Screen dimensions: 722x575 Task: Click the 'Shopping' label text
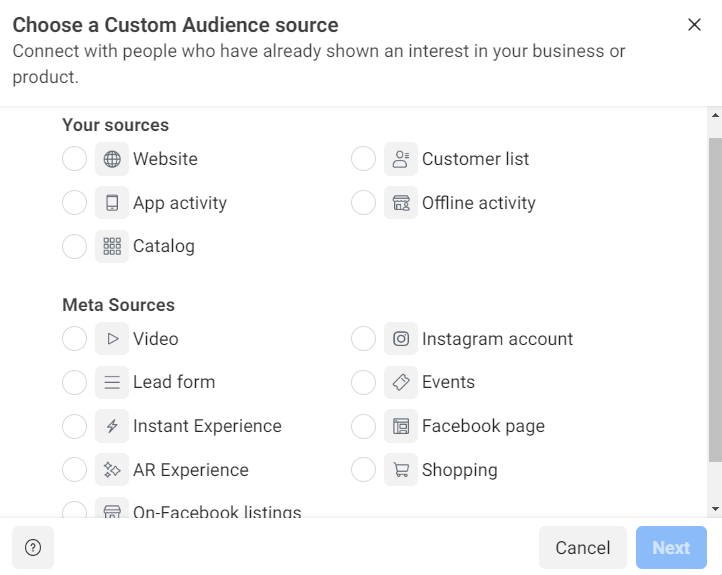point(460,470)
